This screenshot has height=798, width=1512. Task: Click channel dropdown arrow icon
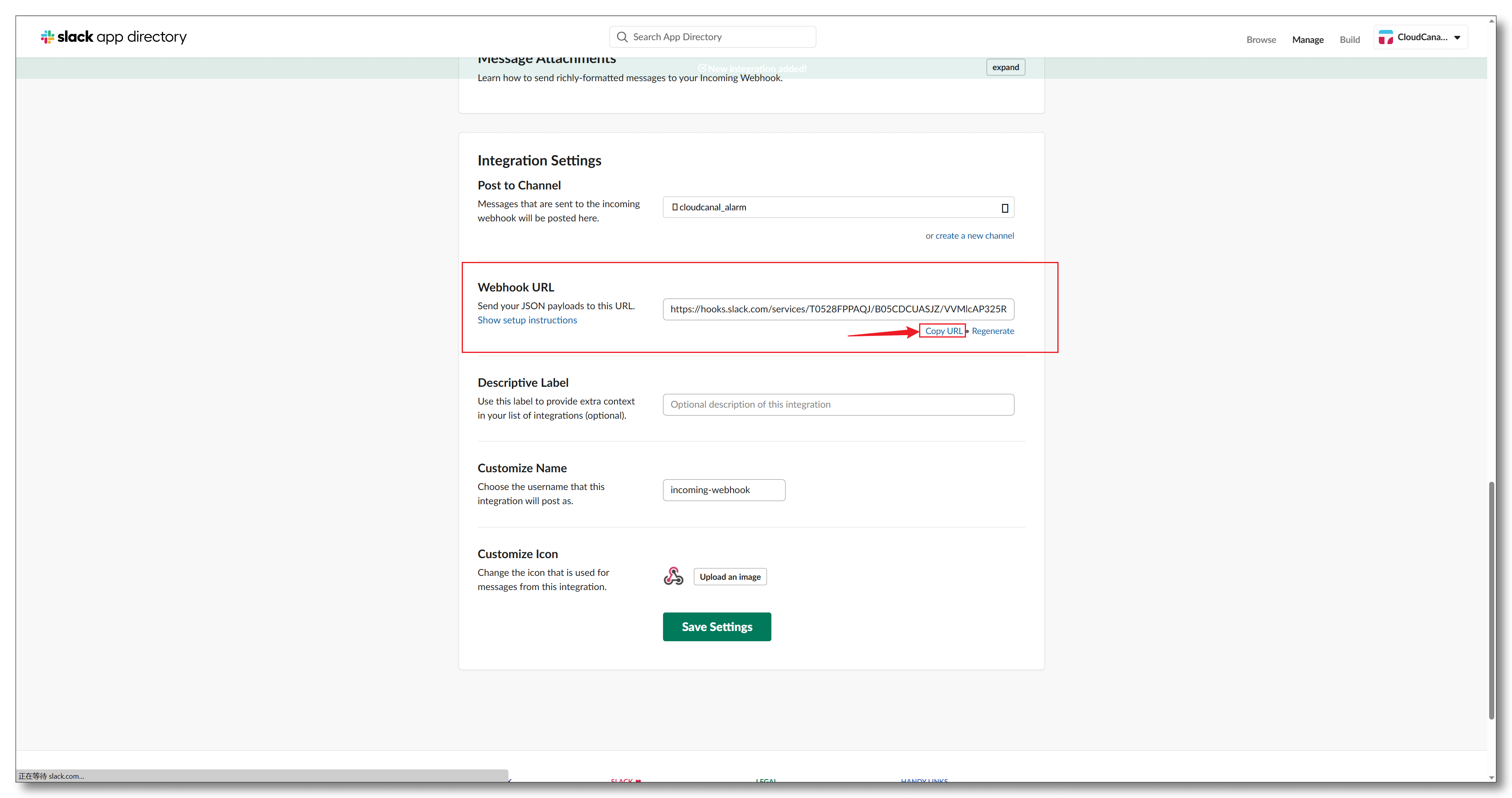(1004, 208)
